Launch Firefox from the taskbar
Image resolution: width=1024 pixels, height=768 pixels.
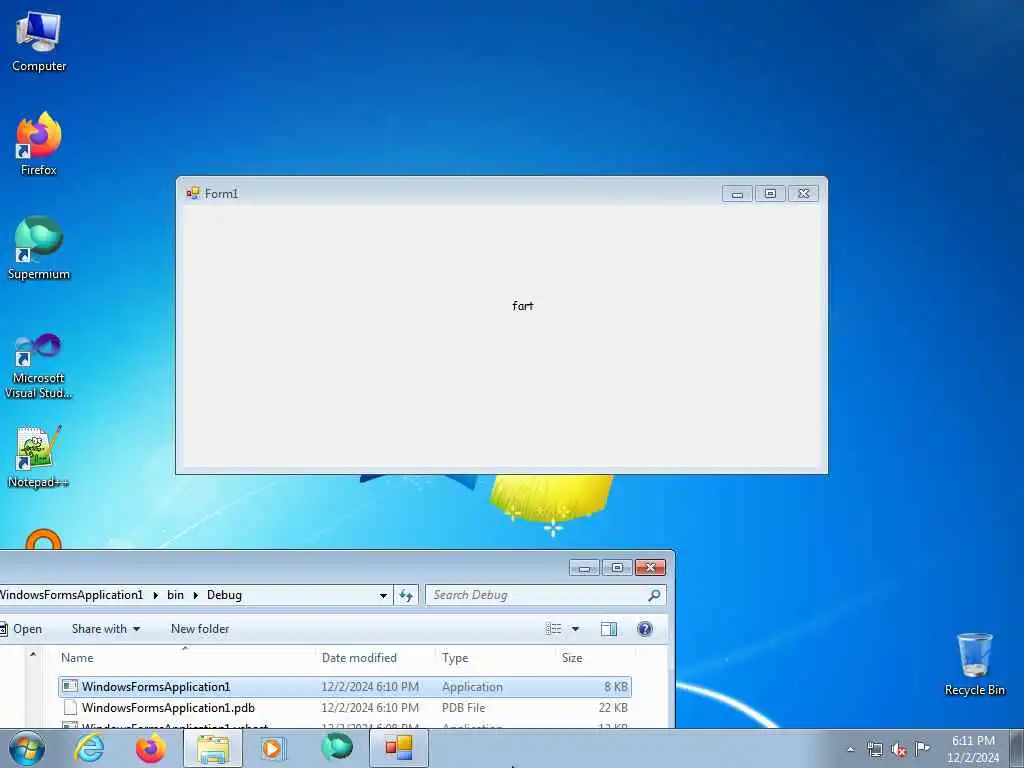point(151,748)
